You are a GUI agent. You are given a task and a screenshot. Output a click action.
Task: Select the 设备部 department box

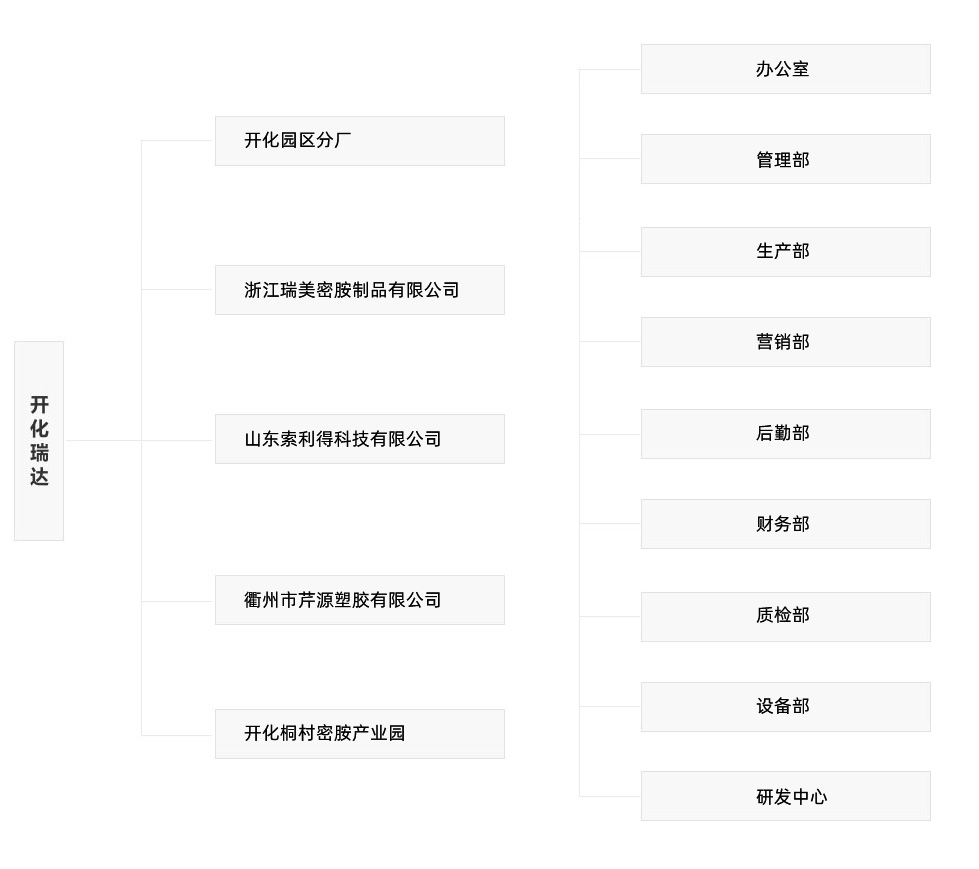coord(785,707)
